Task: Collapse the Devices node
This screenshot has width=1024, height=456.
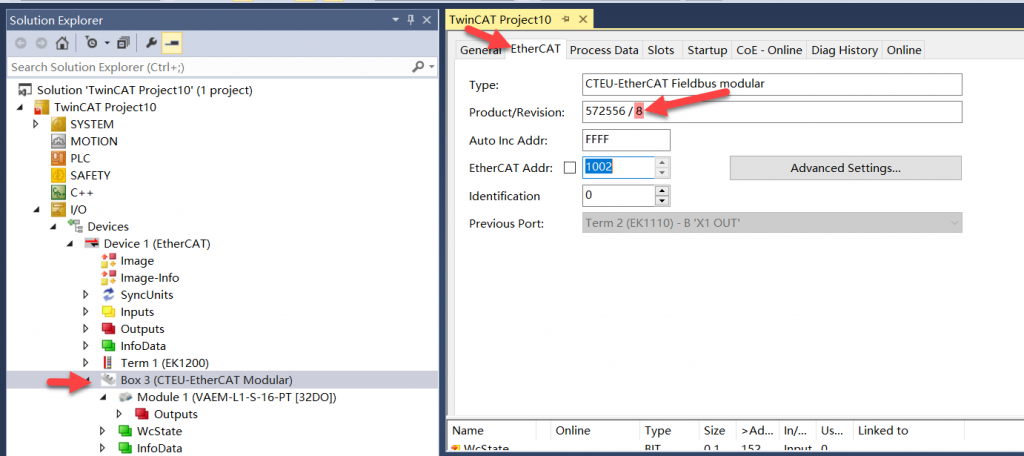Action: coord(53,227)
